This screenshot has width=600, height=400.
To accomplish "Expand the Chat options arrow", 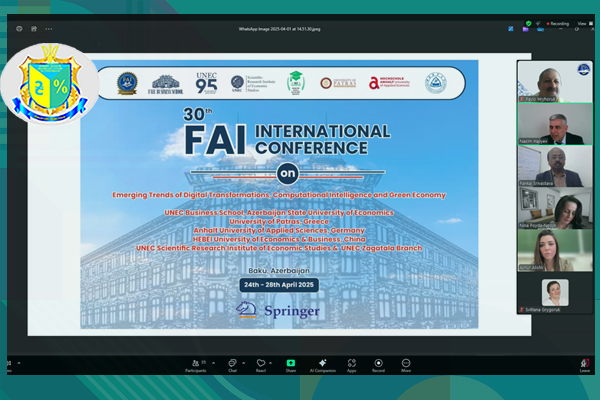I will coord(244,363).
